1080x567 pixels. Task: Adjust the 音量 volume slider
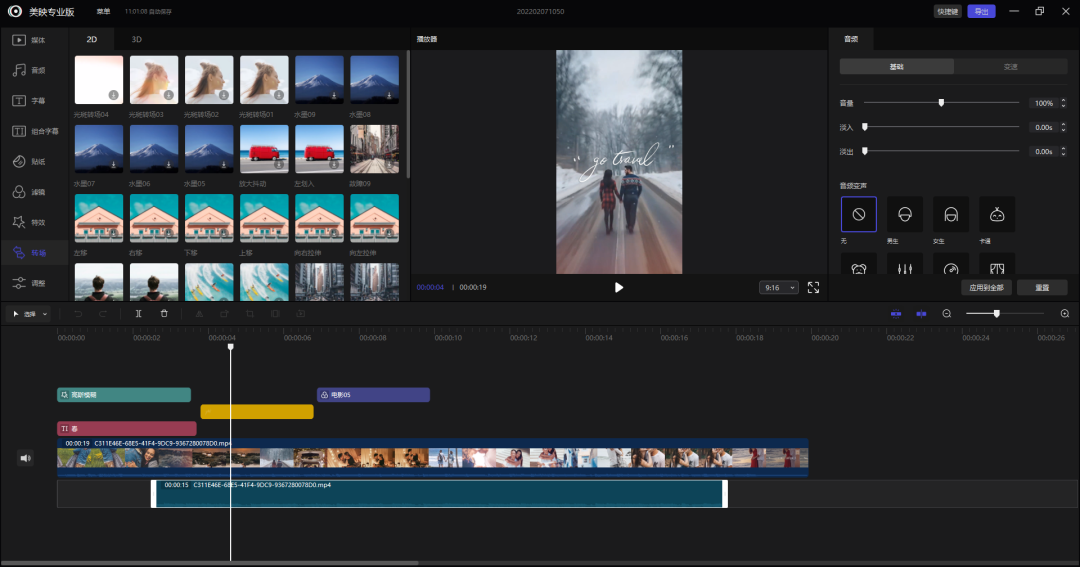[x=941, y=103]
